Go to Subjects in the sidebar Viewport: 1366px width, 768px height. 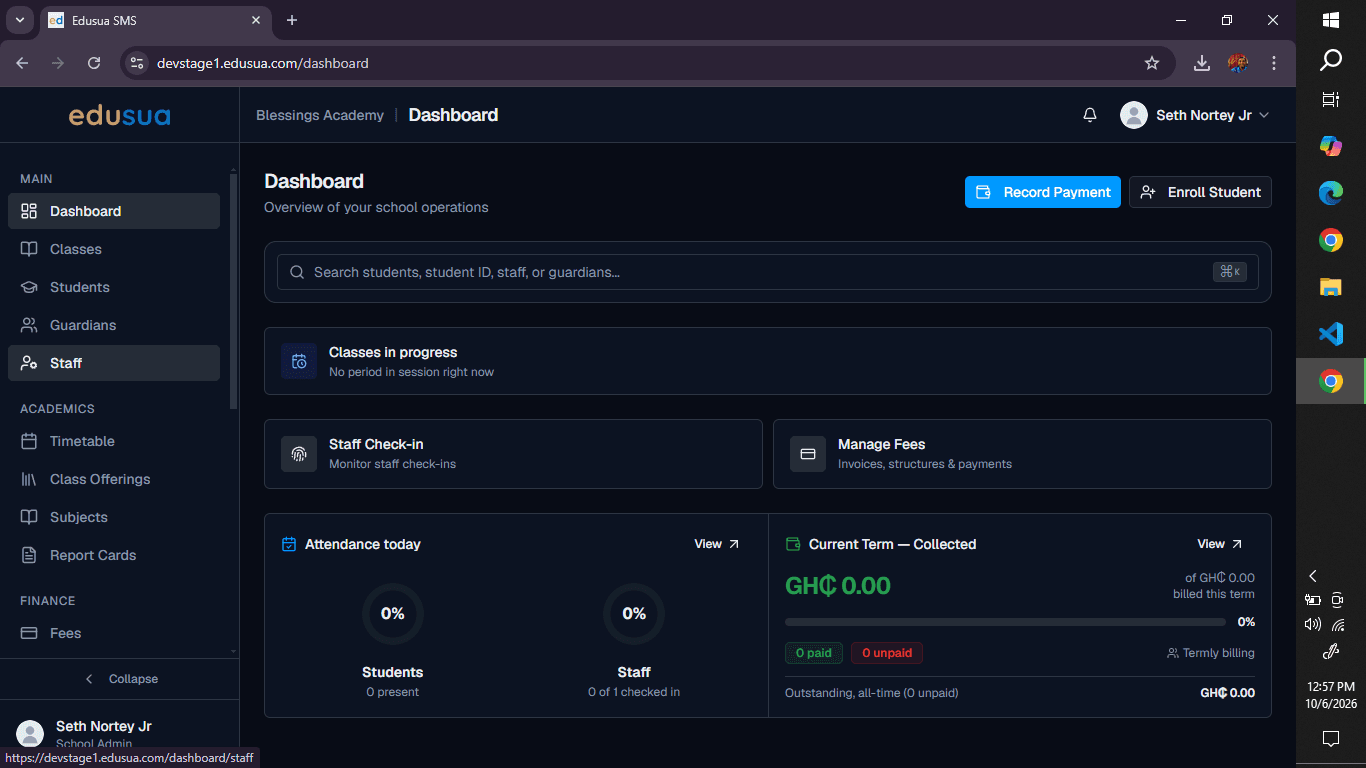(x=114, y=517)
